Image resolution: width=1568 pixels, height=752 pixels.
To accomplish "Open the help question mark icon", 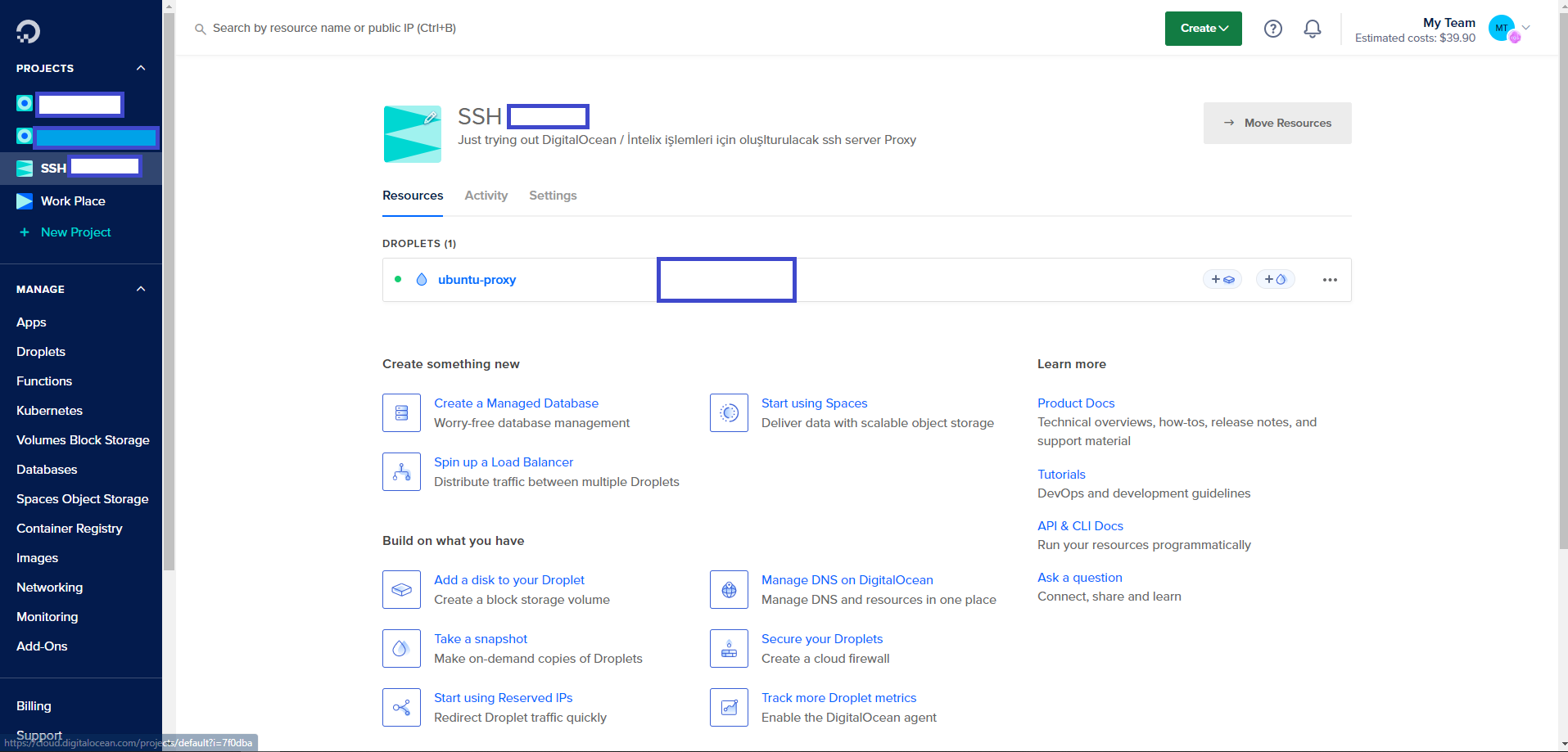I will coord(1272,29).
